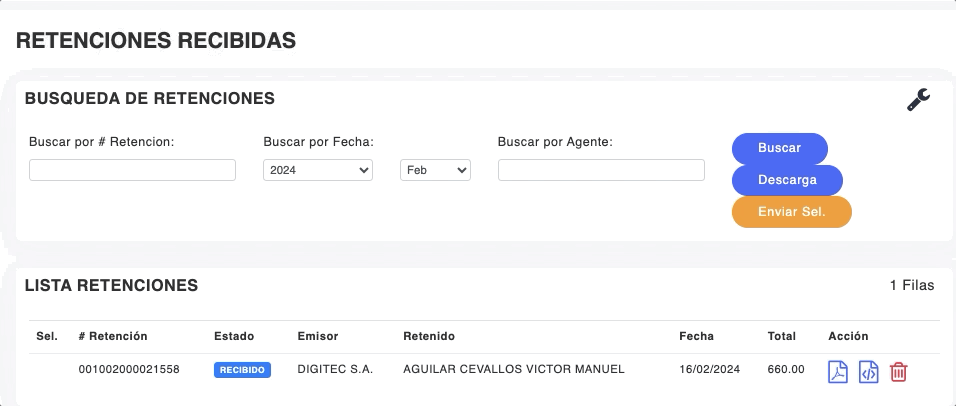Click the Estado column header
This screenshot has height=406, width=956.
click(x=234, y=336)
